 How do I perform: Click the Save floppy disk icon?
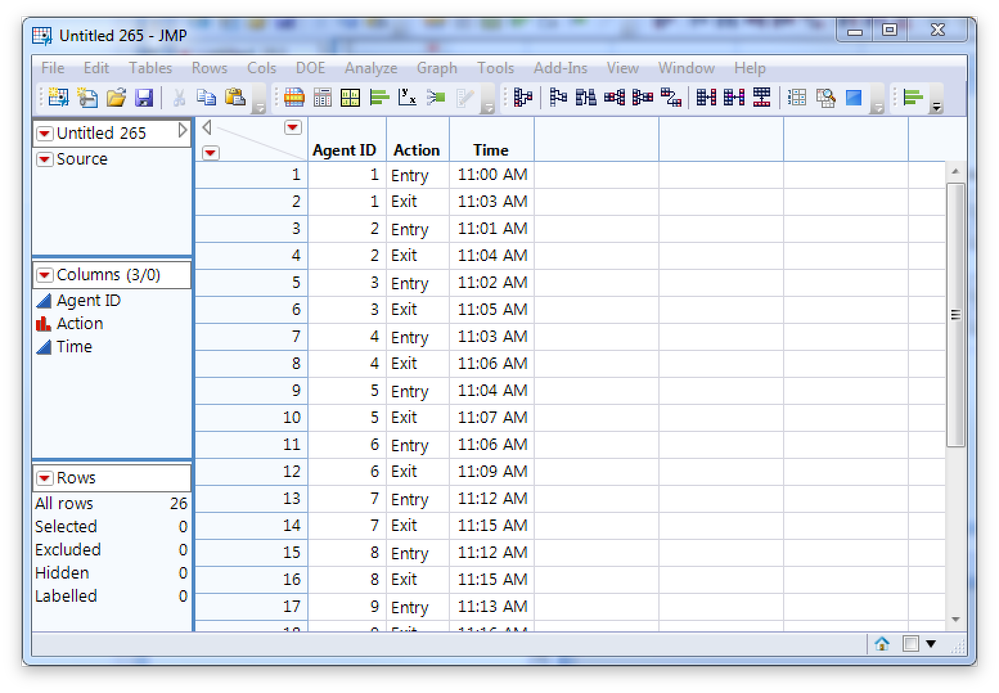tap(145, 97)
